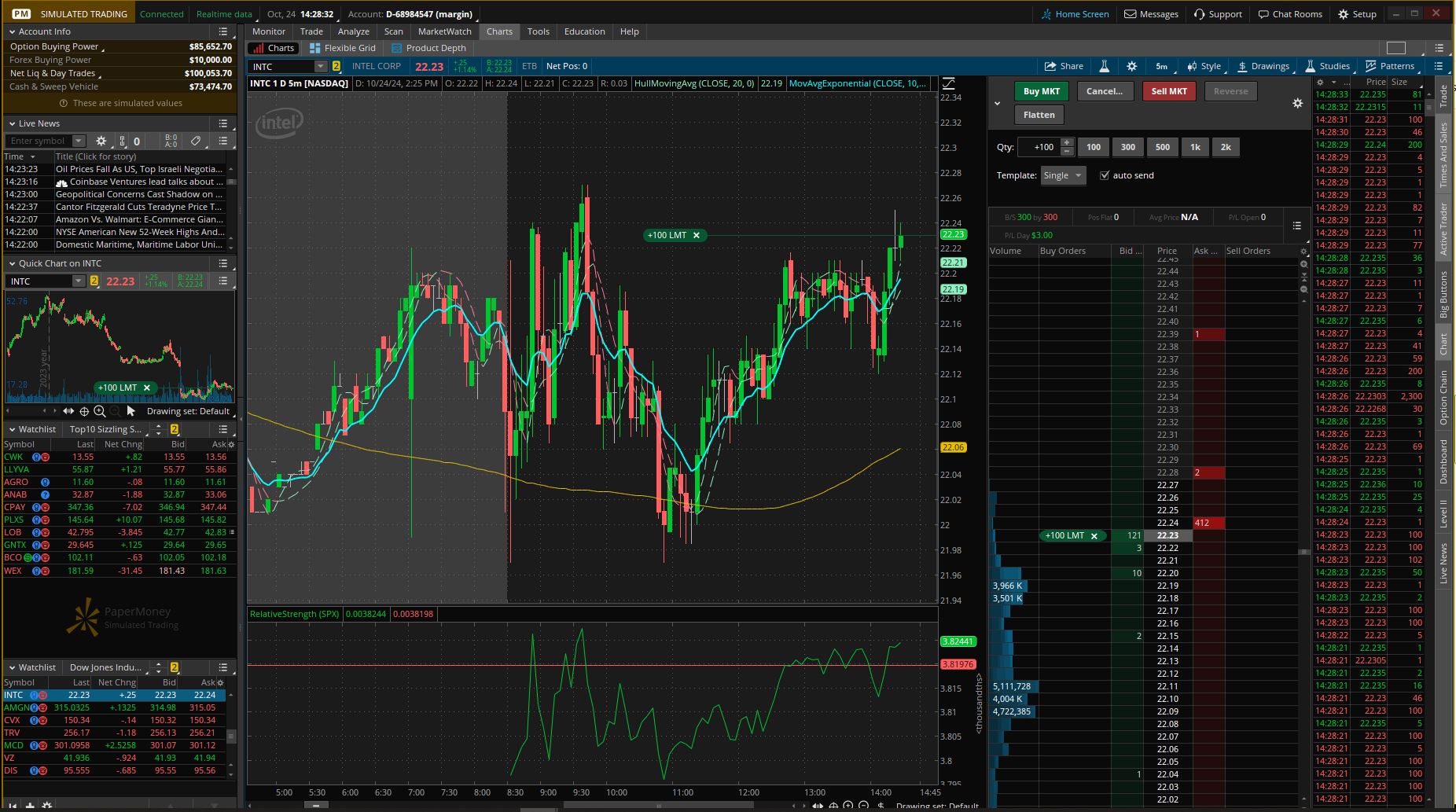
Task: Set quantity with the 2k button
Action: [1225, 147]
